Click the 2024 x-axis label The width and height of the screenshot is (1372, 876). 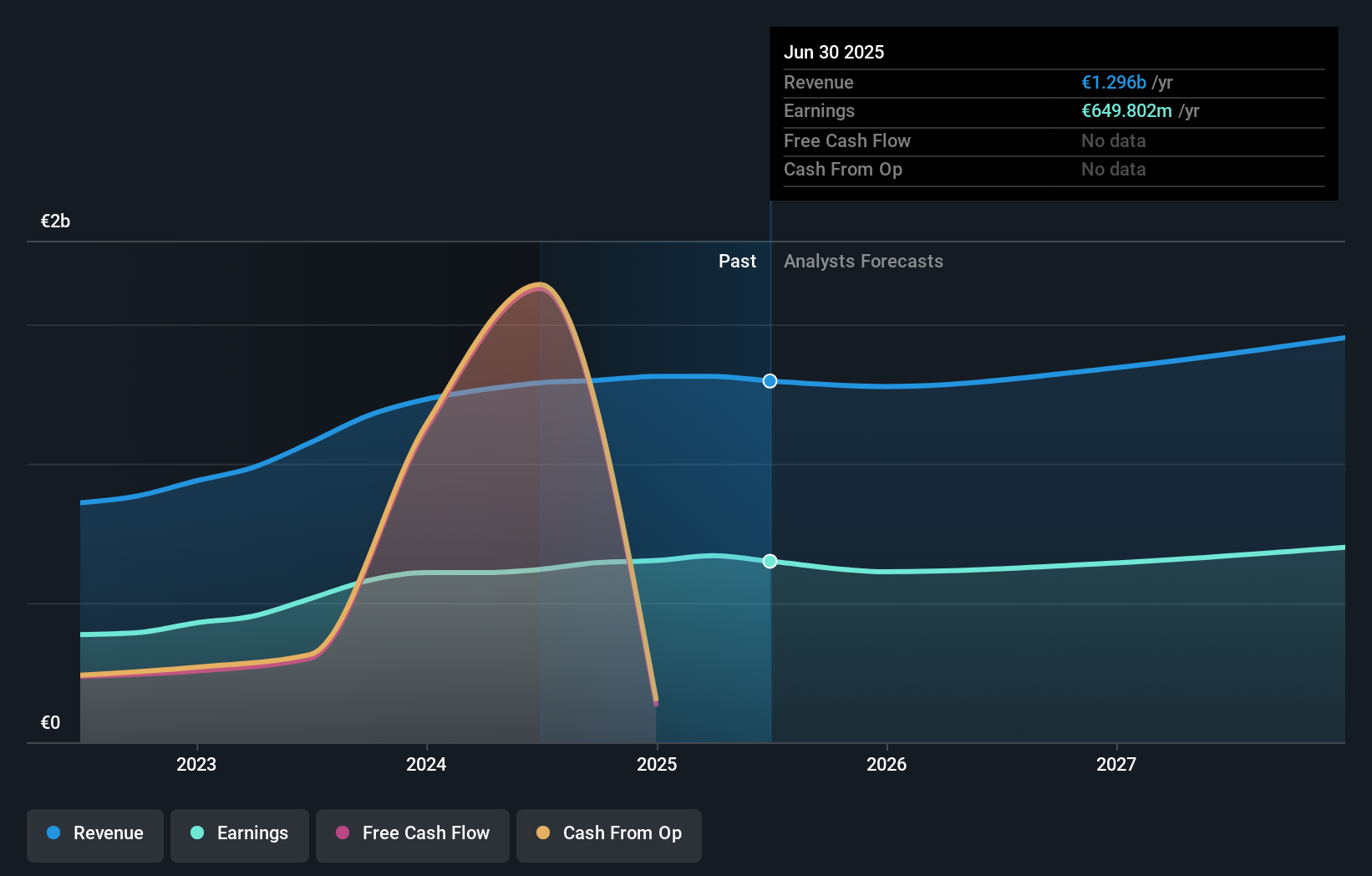pos(426,764)
